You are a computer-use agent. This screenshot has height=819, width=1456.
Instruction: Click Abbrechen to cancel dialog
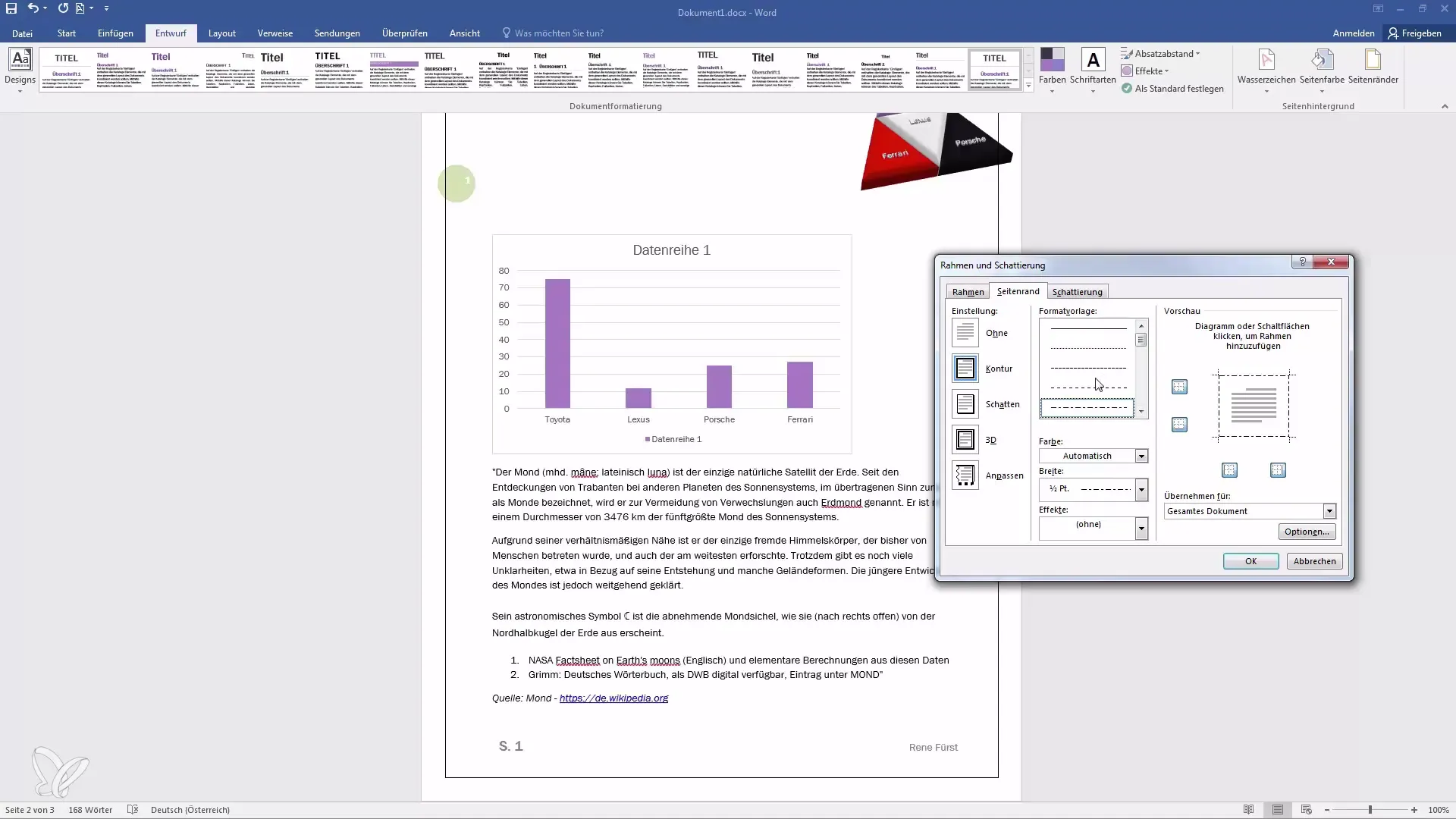point(1314,561)
